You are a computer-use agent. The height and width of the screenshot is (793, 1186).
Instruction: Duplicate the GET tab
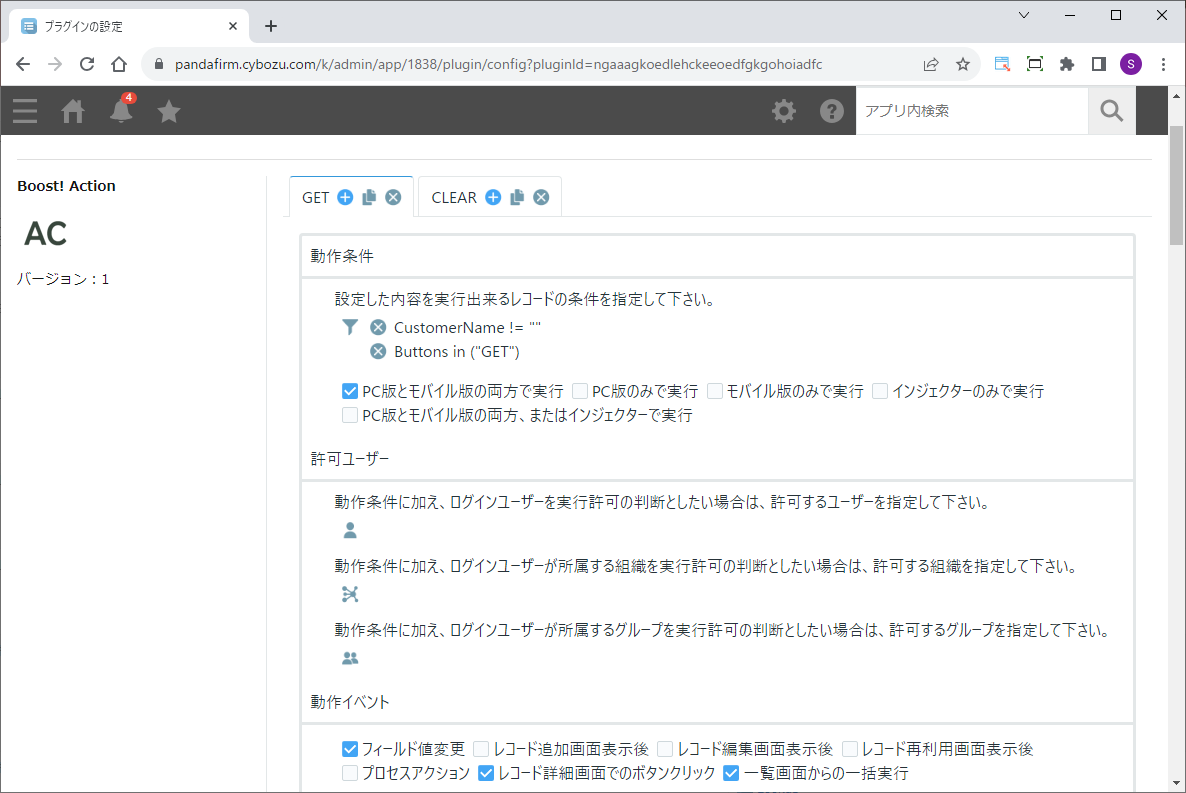[369, 198]
